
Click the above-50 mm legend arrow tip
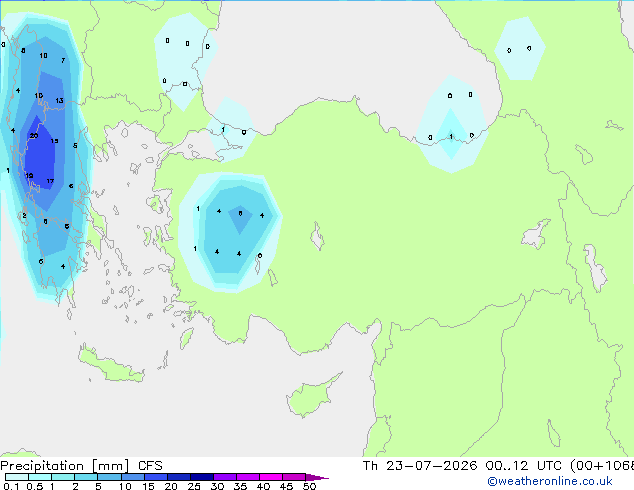[x=317, y=477]
